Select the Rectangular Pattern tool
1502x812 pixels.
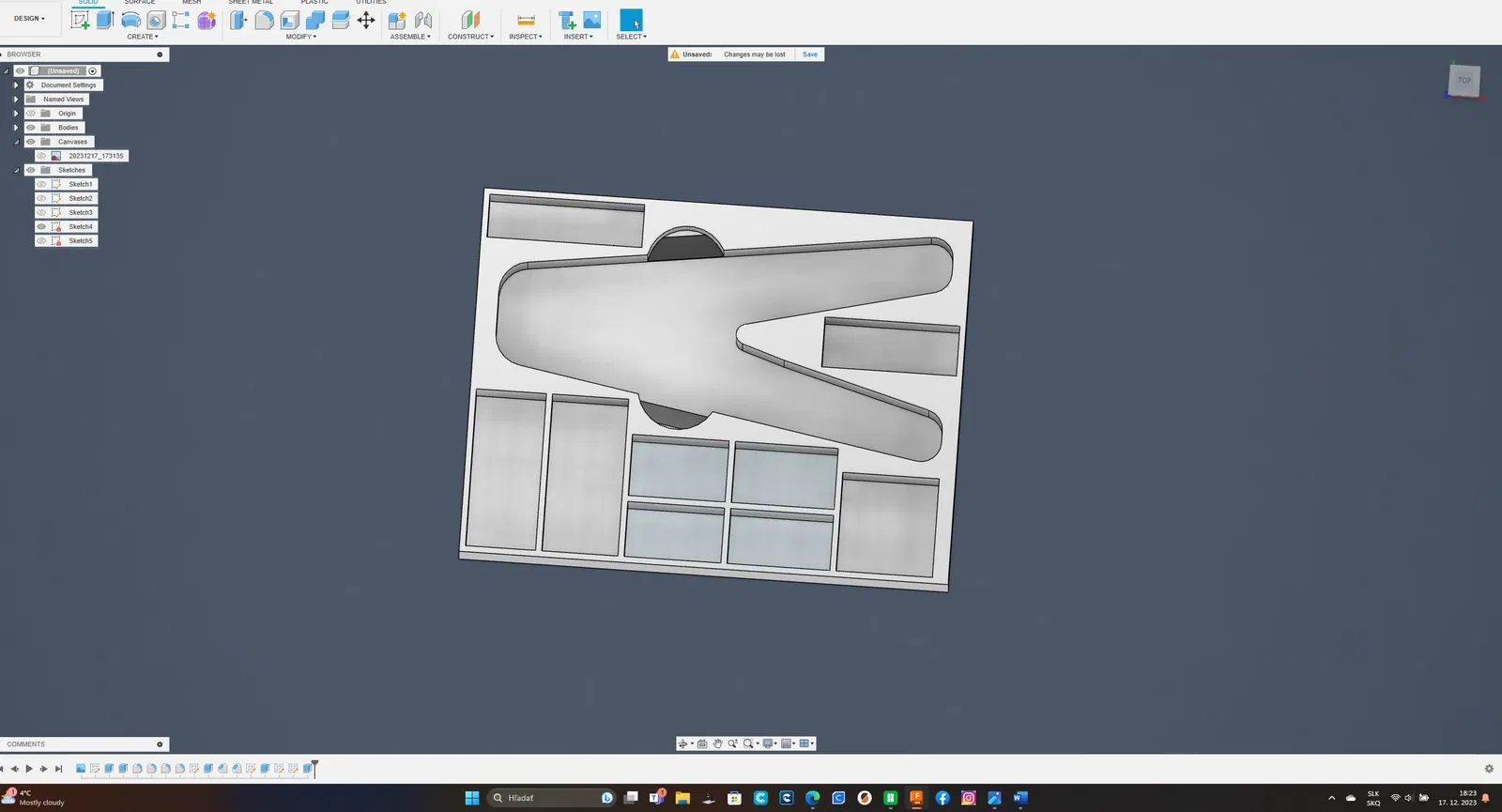coord(181,20)
